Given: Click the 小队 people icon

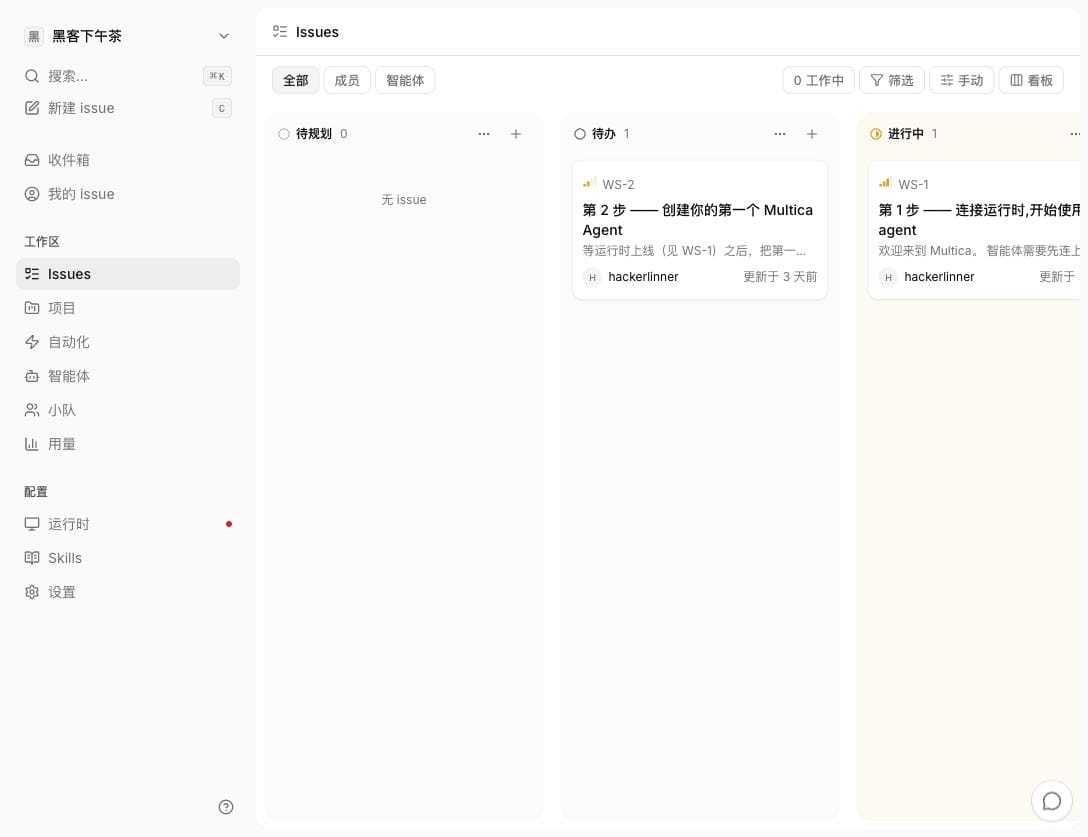Looking at the screenshot, I should pos(32,410).
